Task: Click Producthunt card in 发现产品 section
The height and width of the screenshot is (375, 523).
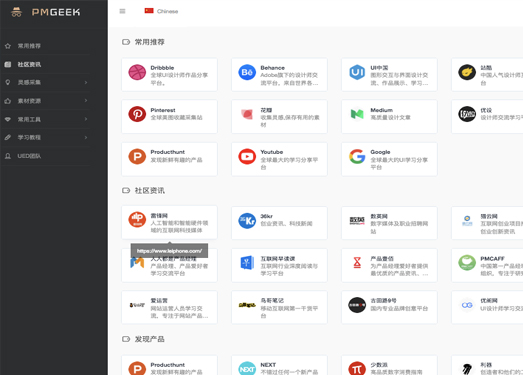Action: click(169, 365)
